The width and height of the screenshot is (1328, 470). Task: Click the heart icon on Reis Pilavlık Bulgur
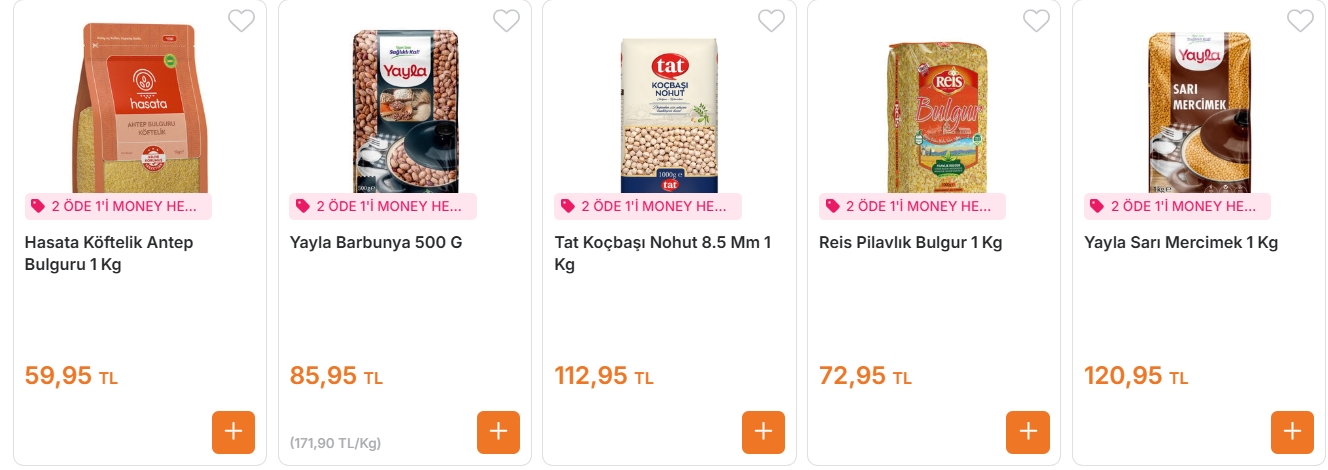pyautogui.click(x=1036, y=20)
